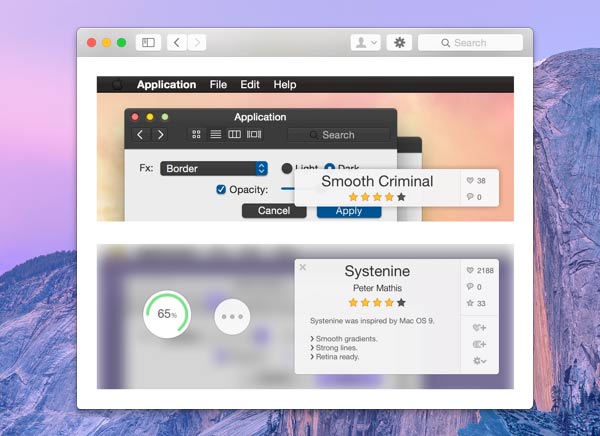The height and width of the screenshot is (436, 600).
Task: Click the star icon showing 33
Action: tap(470, 303)
